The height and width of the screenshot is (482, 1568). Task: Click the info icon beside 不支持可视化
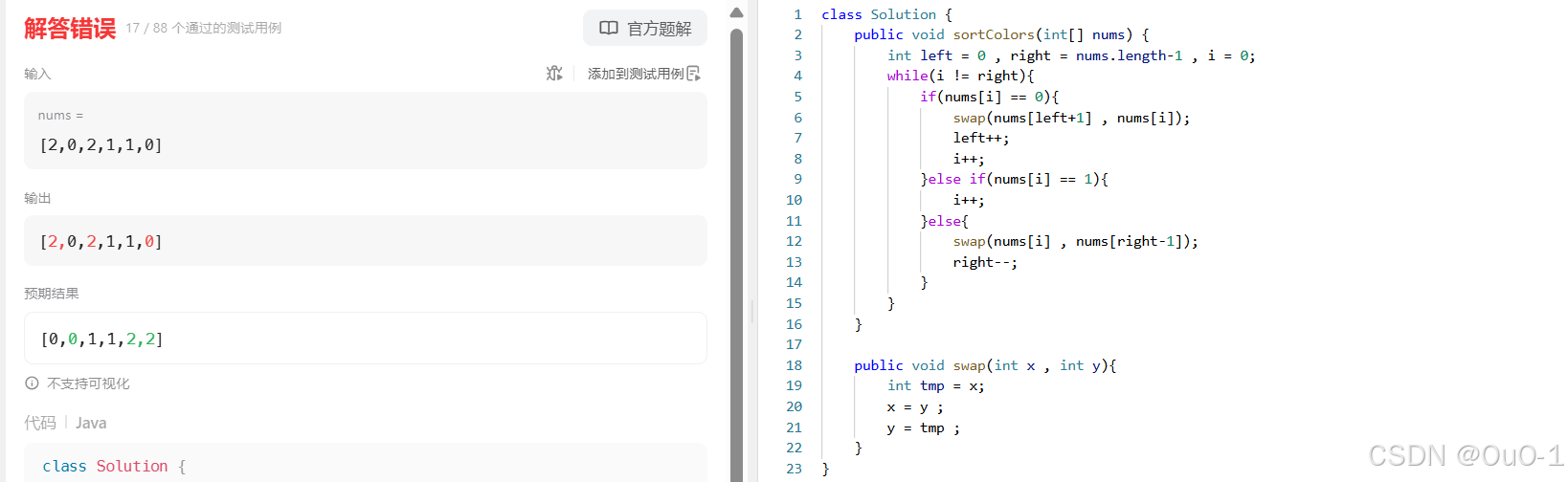[32, 383]
